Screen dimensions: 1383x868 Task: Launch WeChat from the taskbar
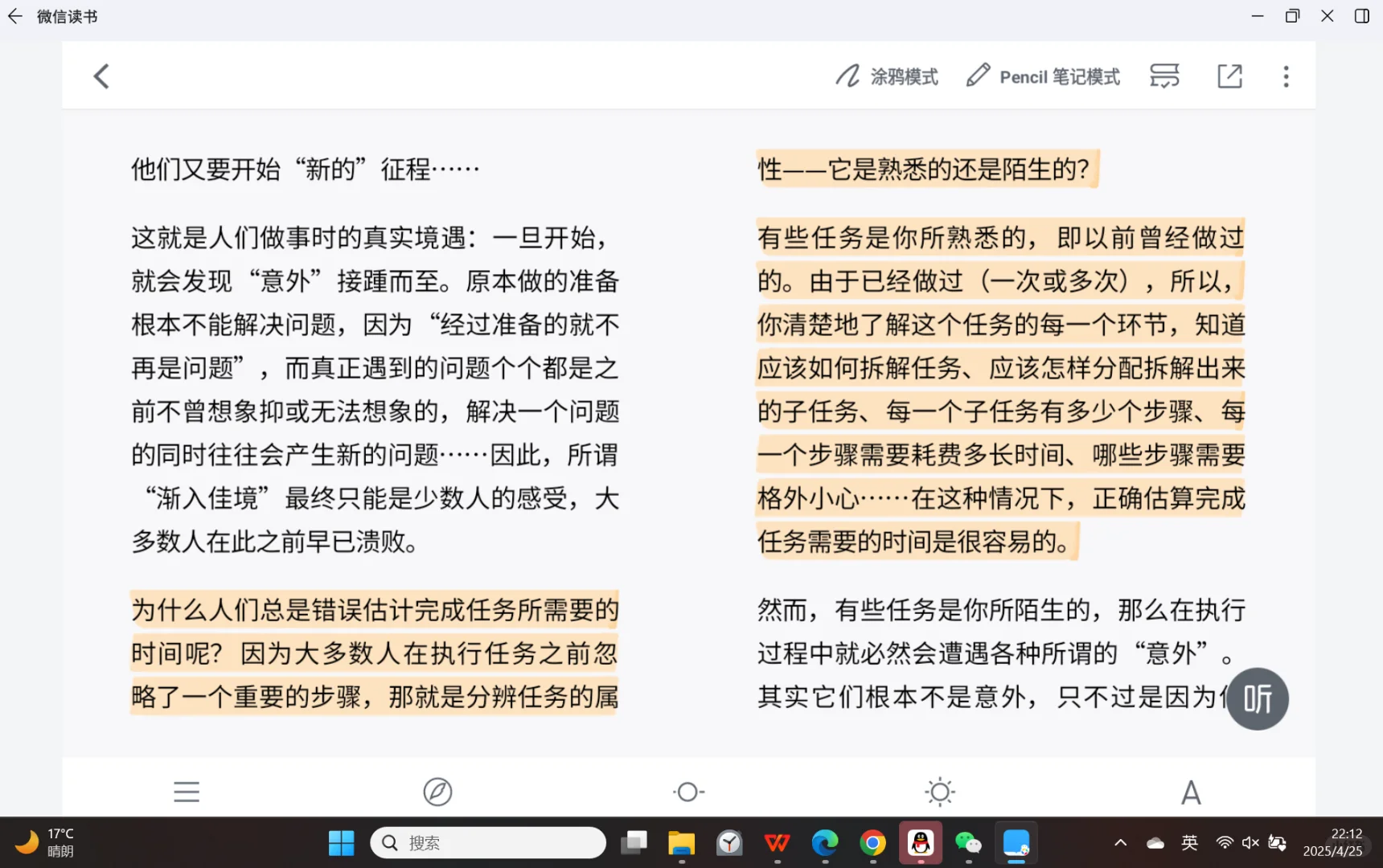pos(968,842)
